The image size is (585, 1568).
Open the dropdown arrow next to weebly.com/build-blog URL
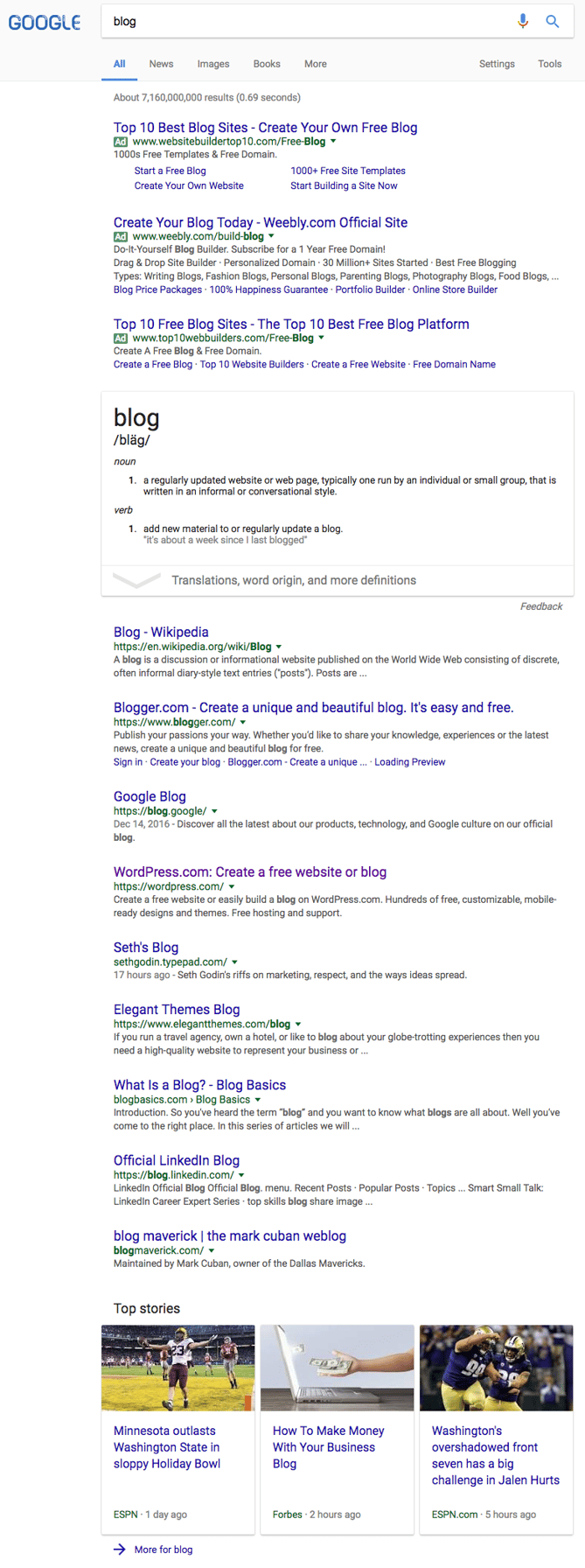click(x=271, y=236)
